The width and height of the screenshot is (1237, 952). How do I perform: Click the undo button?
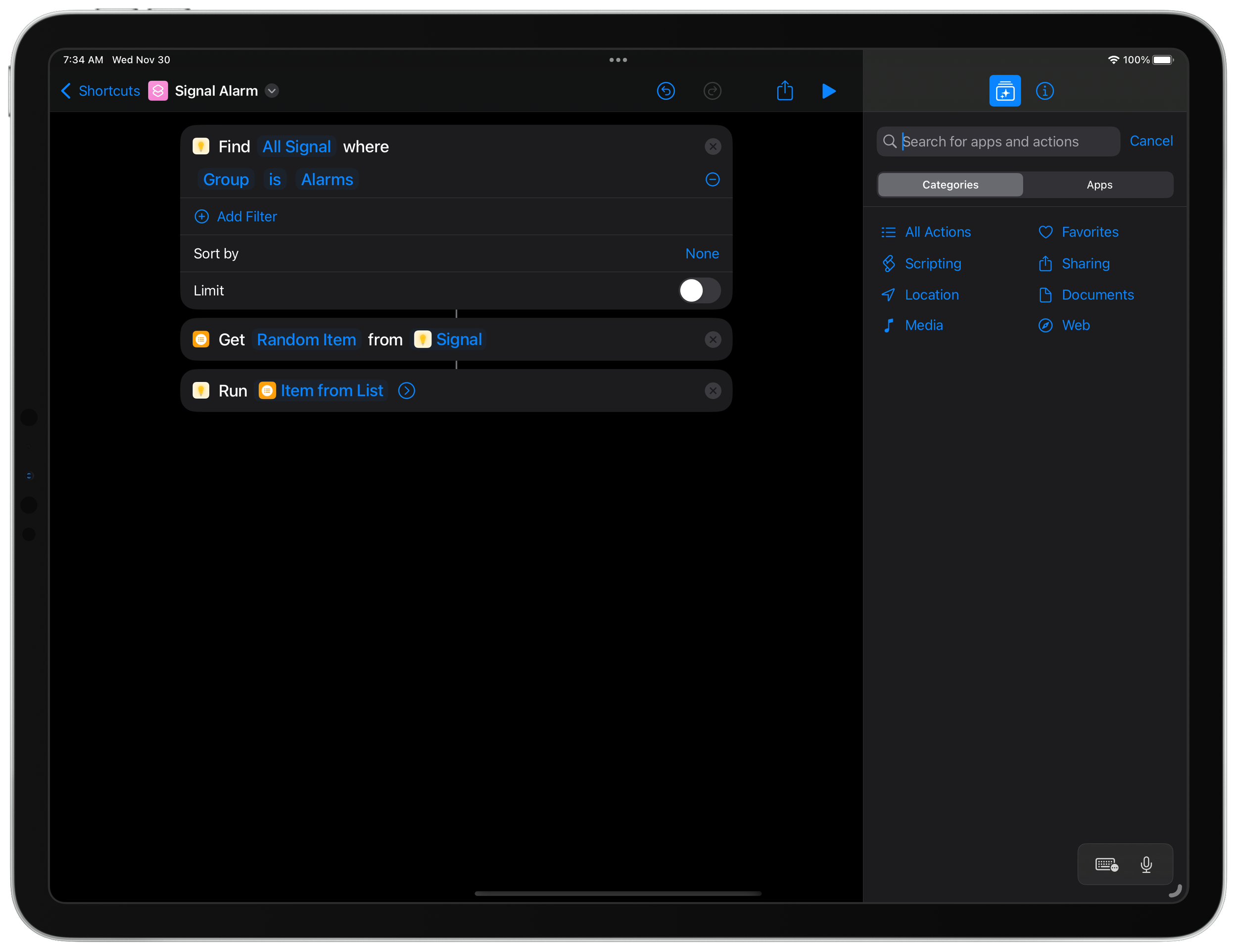point(666,91)
